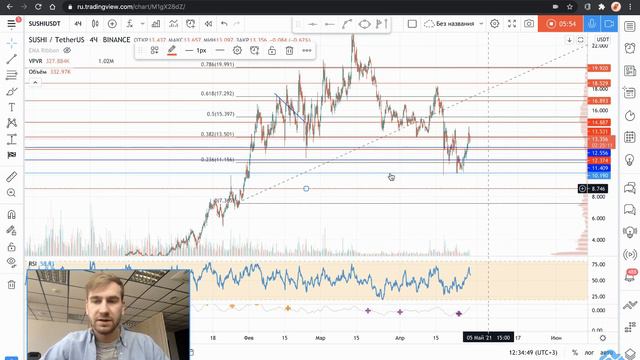
Task: Delete the selected drawing
Action: click(x=289, y=51)
